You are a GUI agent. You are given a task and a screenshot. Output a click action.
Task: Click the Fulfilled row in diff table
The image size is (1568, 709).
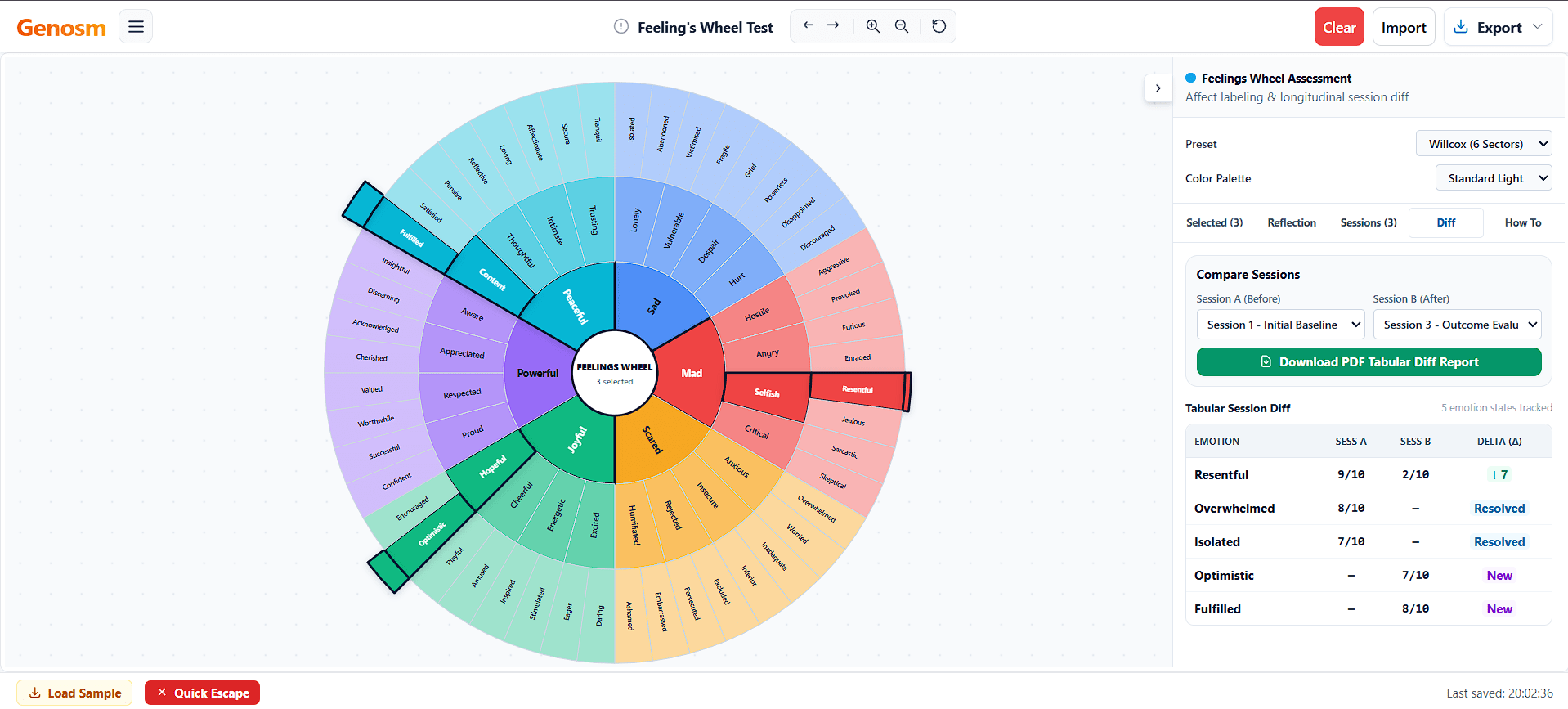point(1369,608)
